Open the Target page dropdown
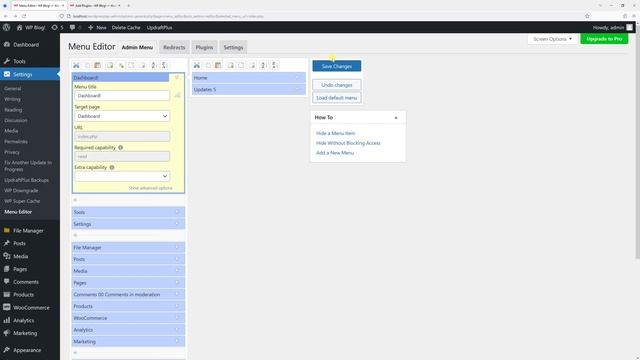640x360 pixels. (122, 116)
